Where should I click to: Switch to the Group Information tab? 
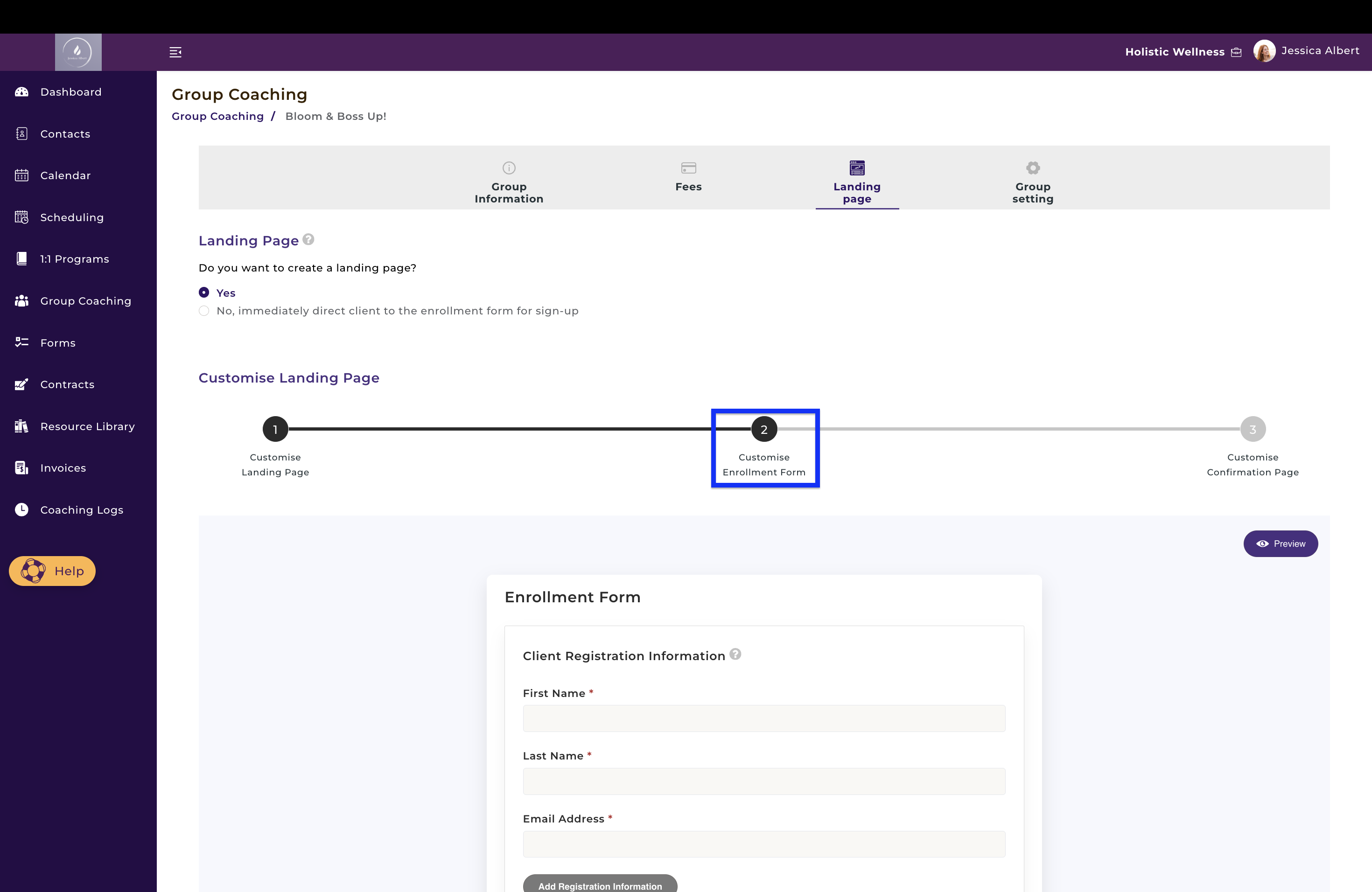(x=509, y=193)
